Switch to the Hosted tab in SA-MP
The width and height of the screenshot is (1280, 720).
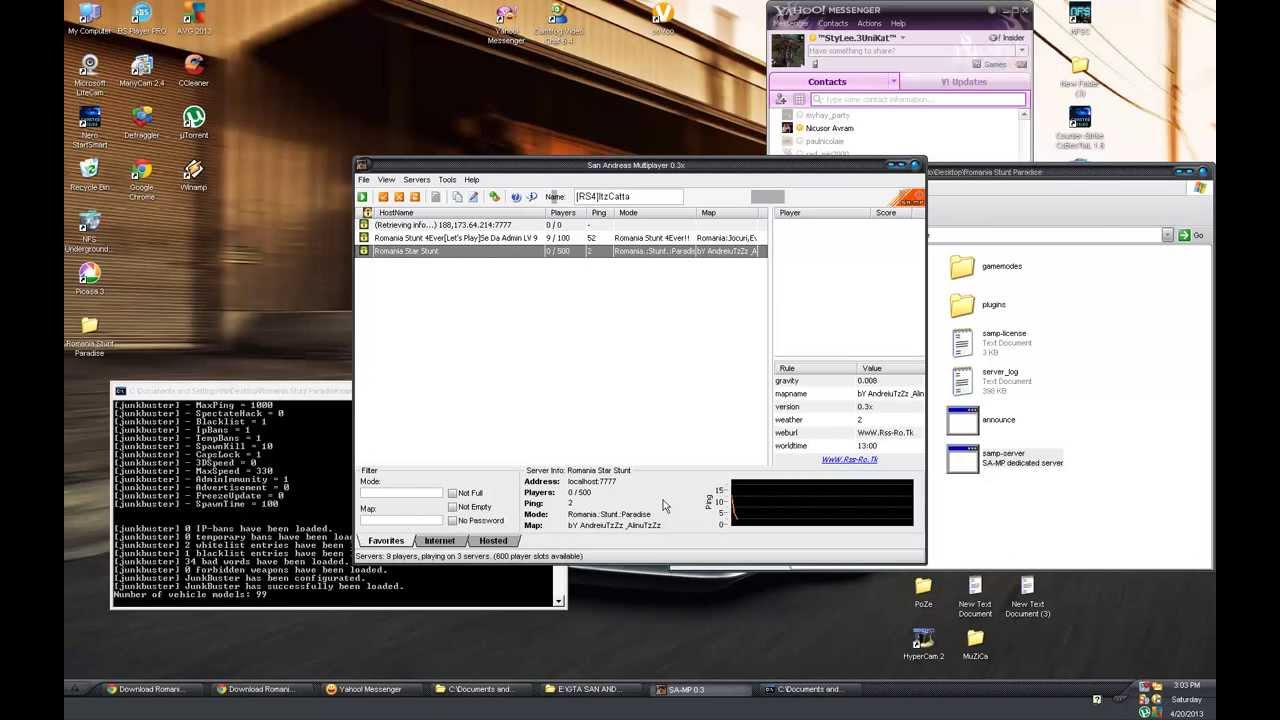tap(493, 541)
